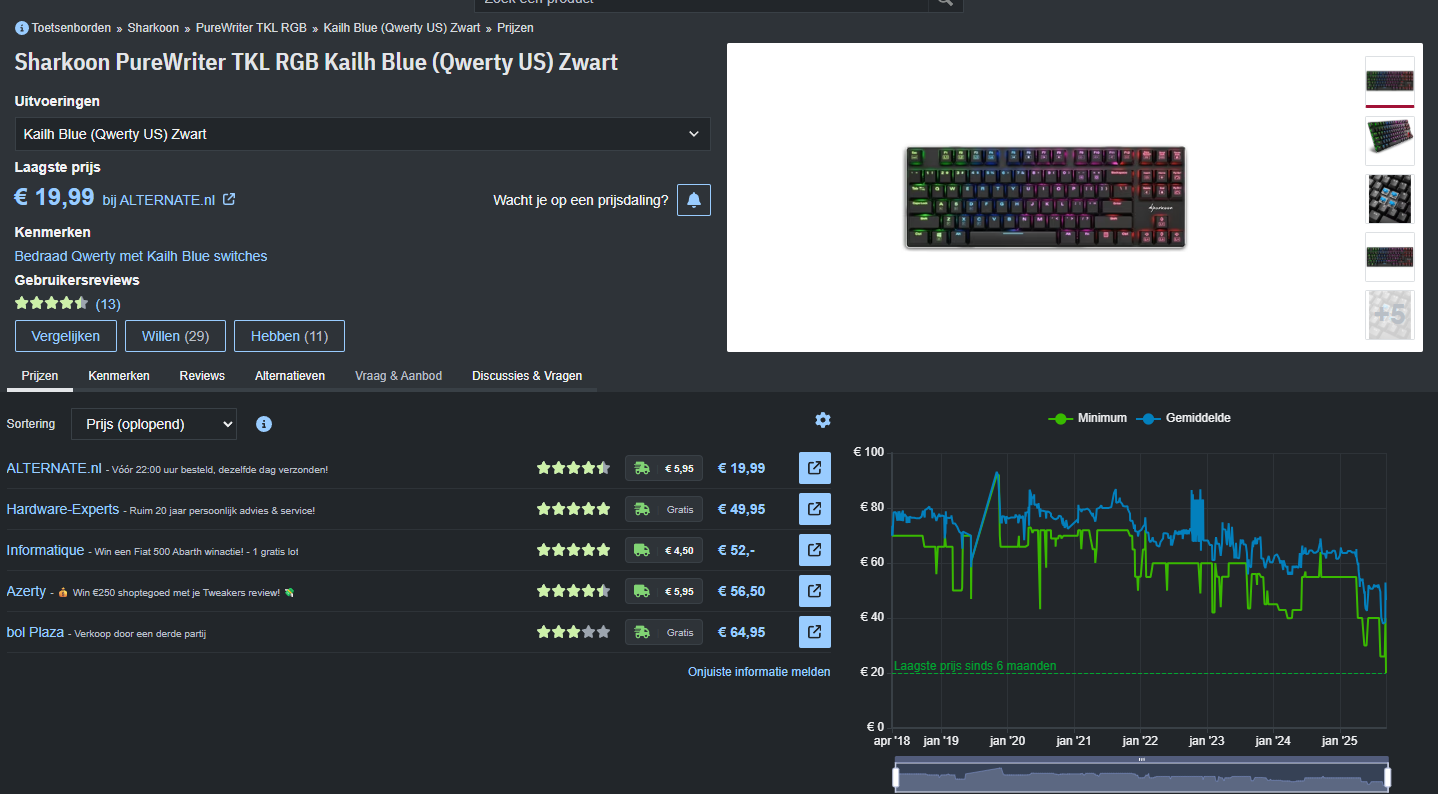Click ALTERNATE.nl price € 19,99 in list
The width and height of the screenshot is (1438, 794).
(741, 468)
